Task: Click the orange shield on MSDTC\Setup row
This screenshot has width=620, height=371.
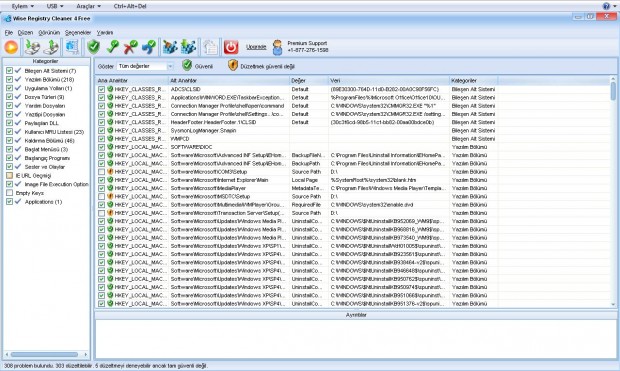Action: [x=110, y=196]
